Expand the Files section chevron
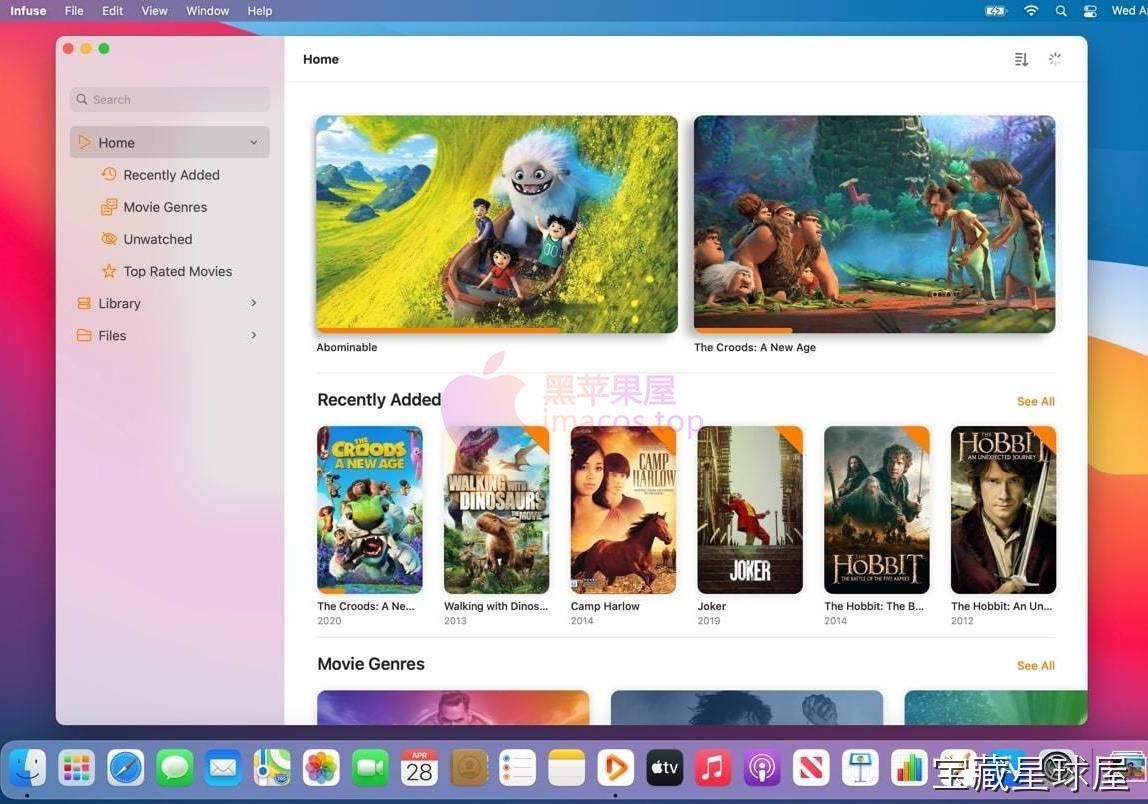 point(254,335)
